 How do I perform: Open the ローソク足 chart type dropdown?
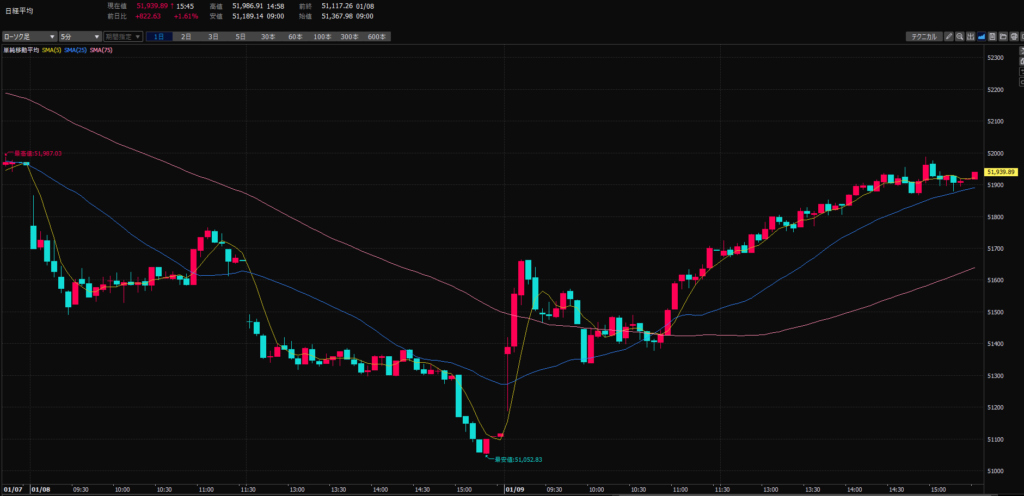tap(27, 36)
